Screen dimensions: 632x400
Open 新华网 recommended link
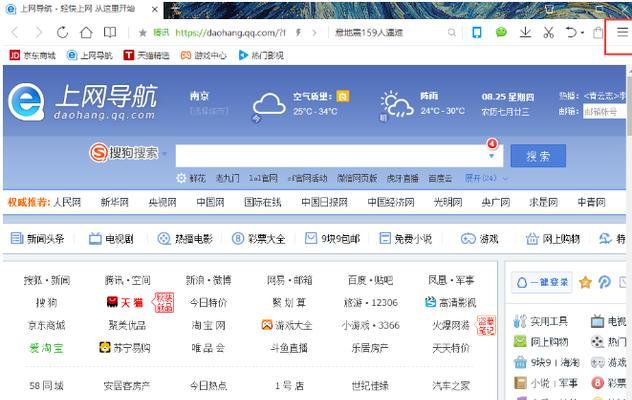click(114, 202)
